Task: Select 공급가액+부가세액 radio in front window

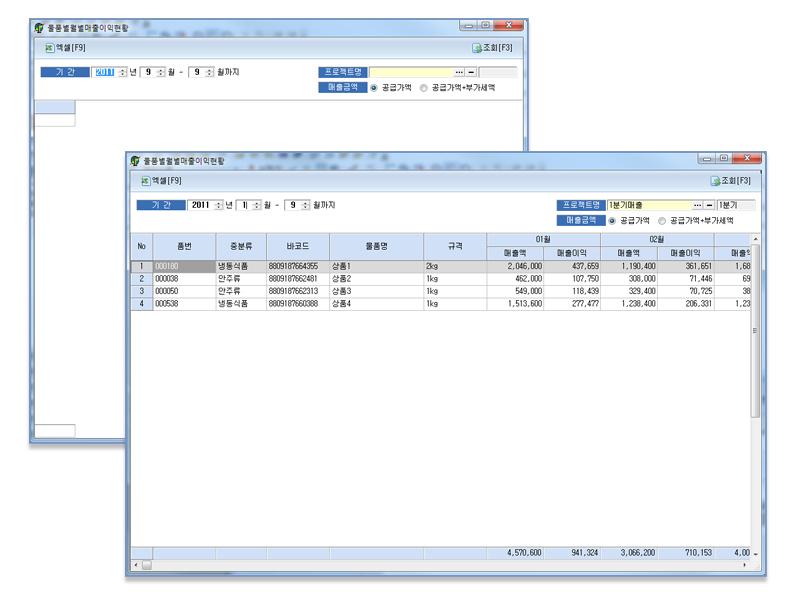Action: pos(662,220)
